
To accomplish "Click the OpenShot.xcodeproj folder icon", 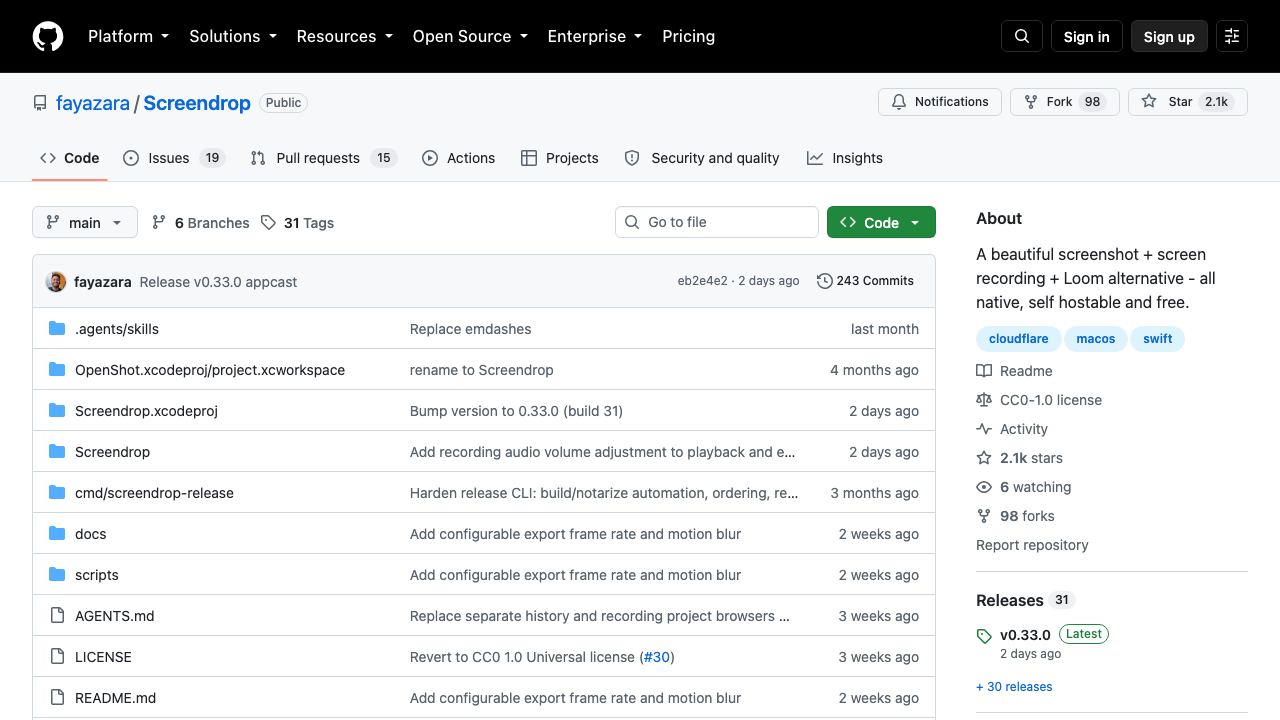I will pyautogui.click(x=57, y=370).
